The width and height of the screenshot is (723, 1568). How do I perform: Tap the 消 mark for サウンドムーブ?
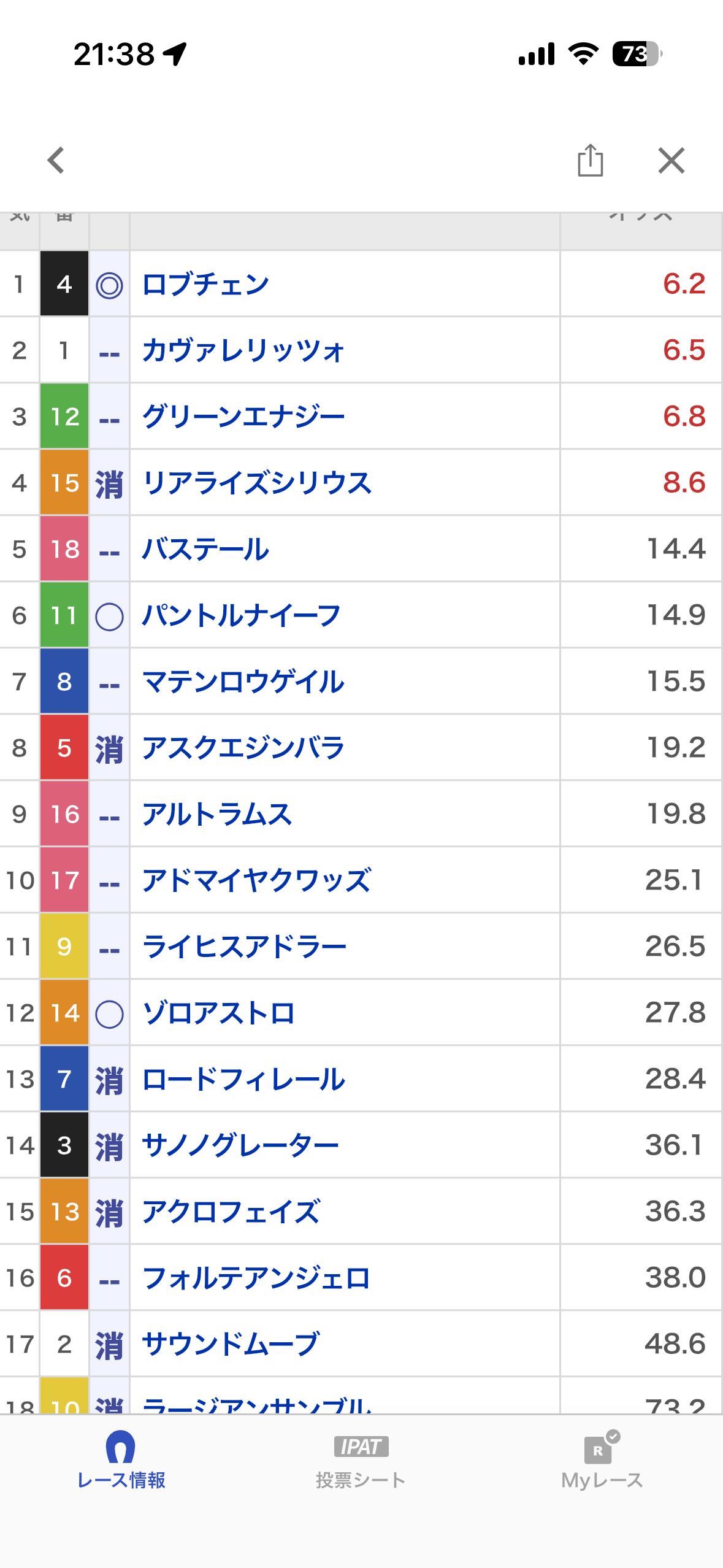[x=109, y=1345]
